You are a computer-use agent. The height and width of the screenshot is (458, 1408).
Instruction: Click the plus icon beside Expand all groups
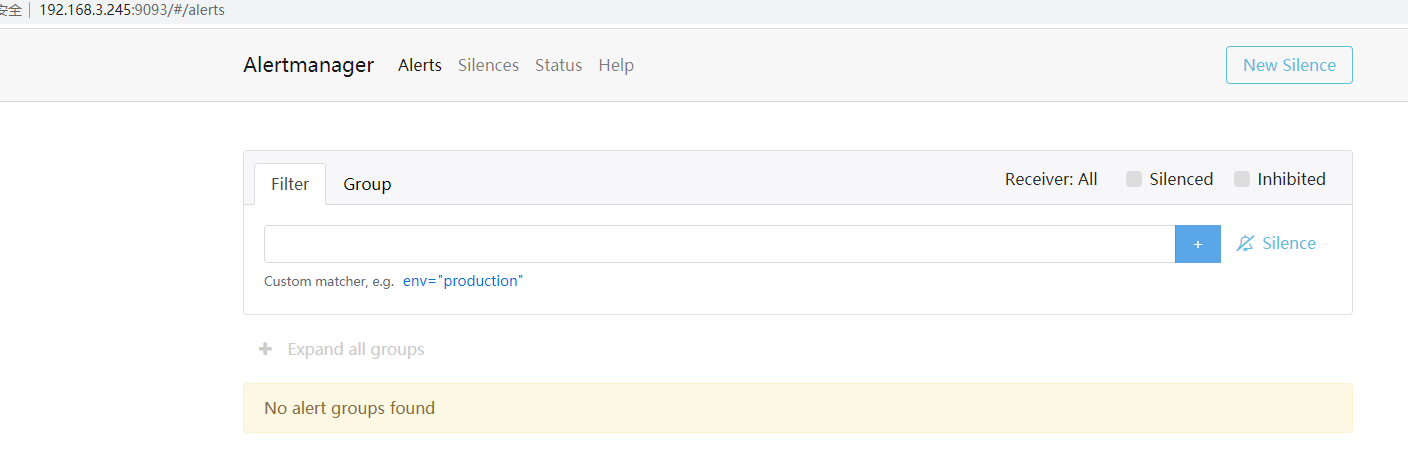tap(265, 349)
